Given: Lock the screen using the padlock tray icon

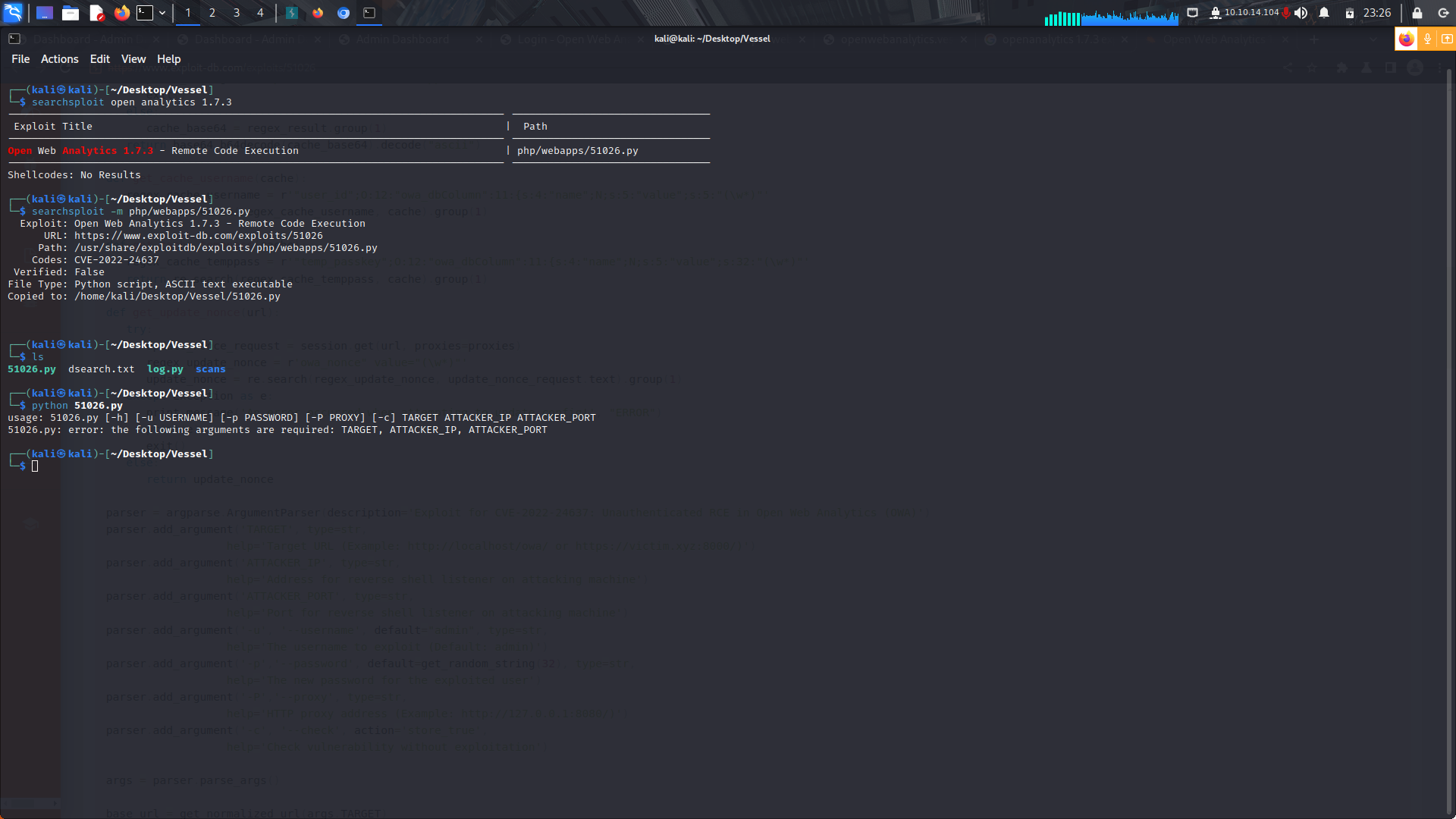Looking at the screenshot, I should [1415, 13].
